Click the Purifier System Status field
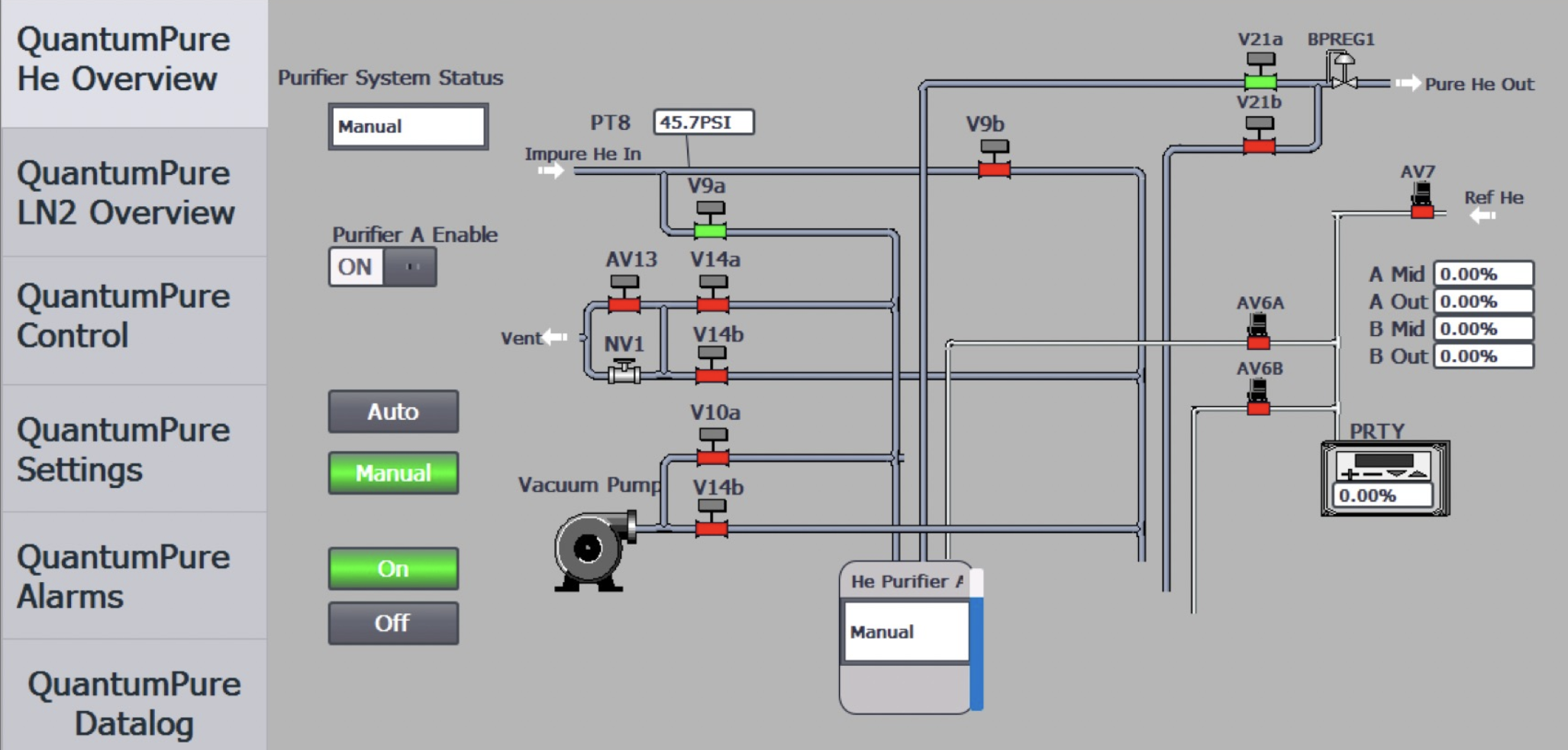Screen dimensions: 1568x750 408,127
